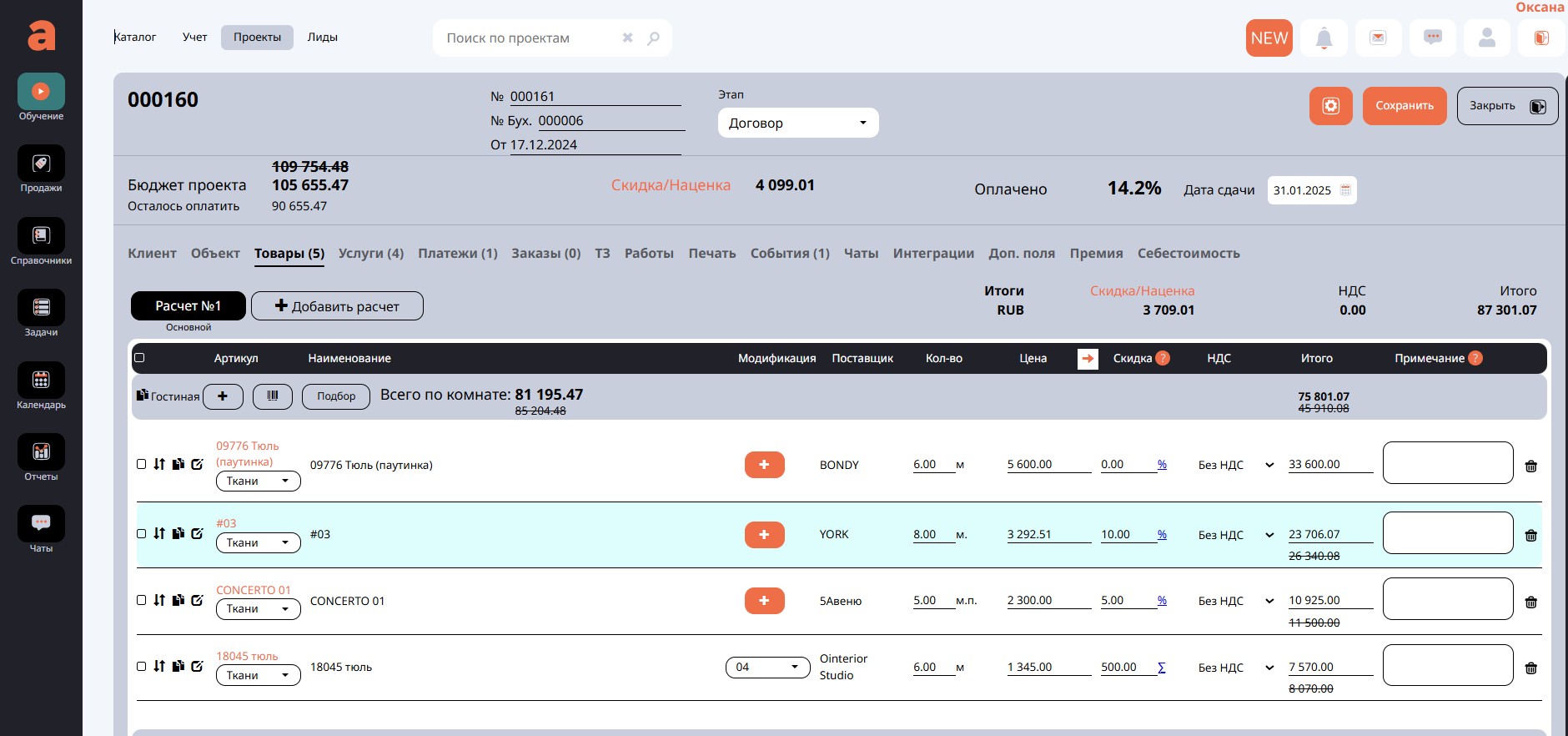Tick the checkbox for 18045 тюль row
The image size is (1568, 736).
pyautogui.click(x=141, y=666)
